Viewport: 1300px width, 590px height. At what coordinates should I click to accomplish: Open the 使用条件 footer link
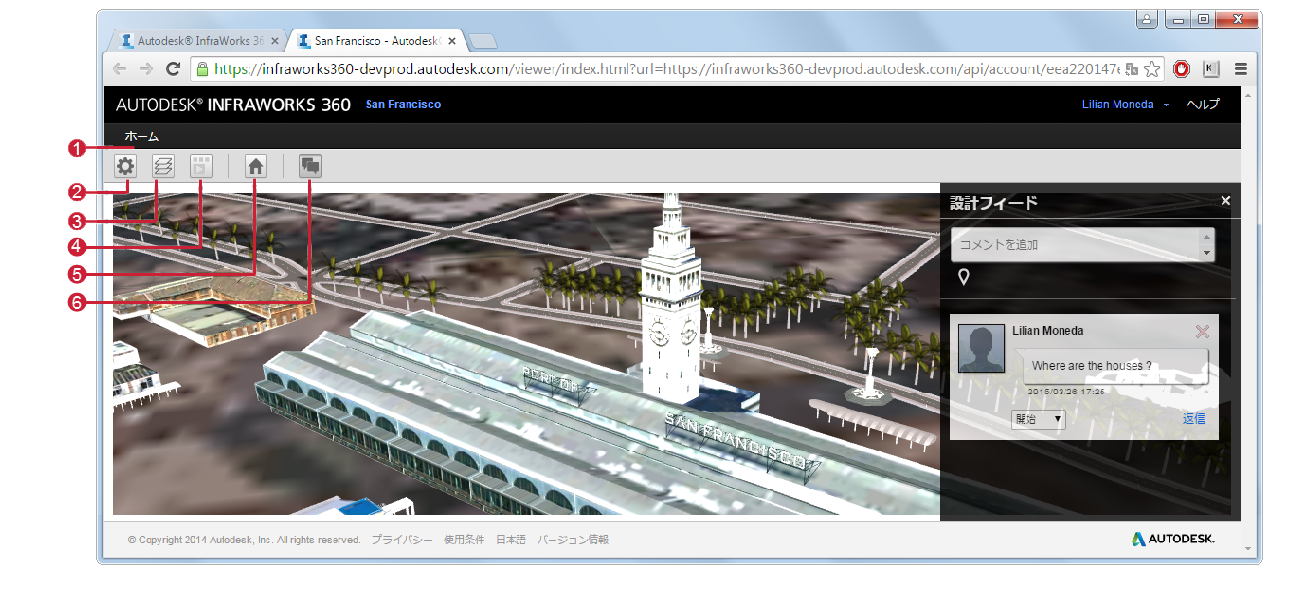tap(464, 540)
